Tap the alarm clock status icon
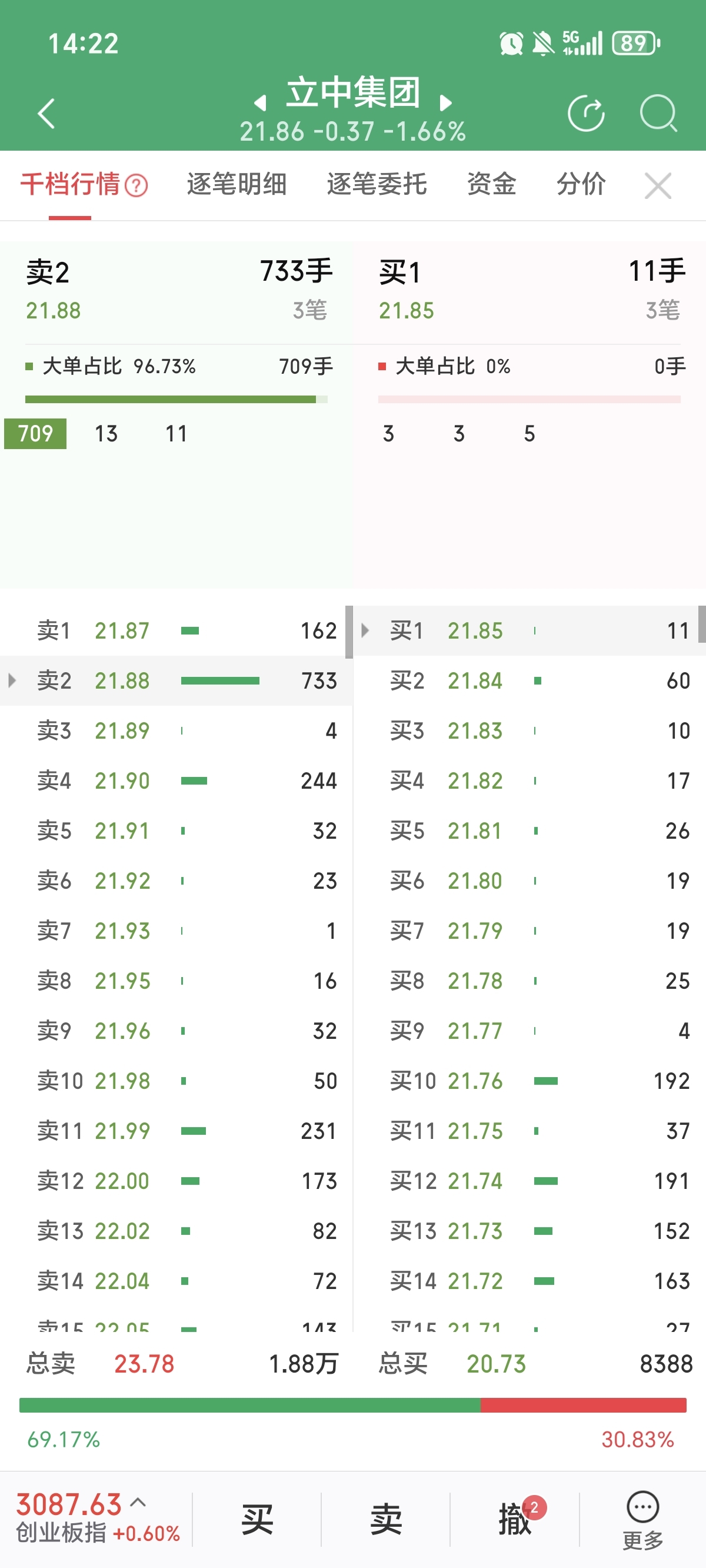 pyautogui.click(x=511, y=44)
